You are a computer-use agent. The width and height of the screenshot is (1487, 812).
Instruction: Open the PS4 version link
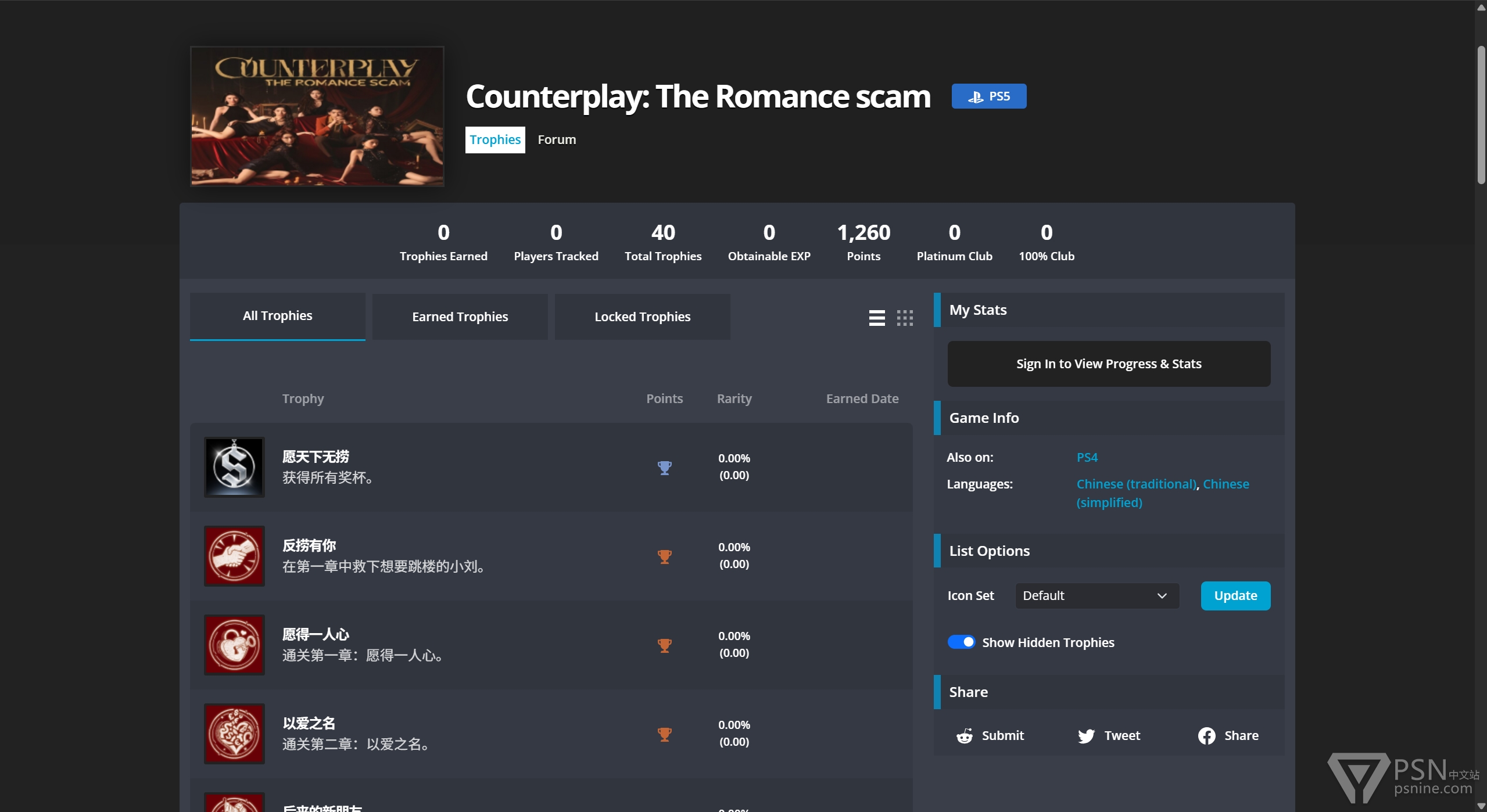coord(1087,458)
